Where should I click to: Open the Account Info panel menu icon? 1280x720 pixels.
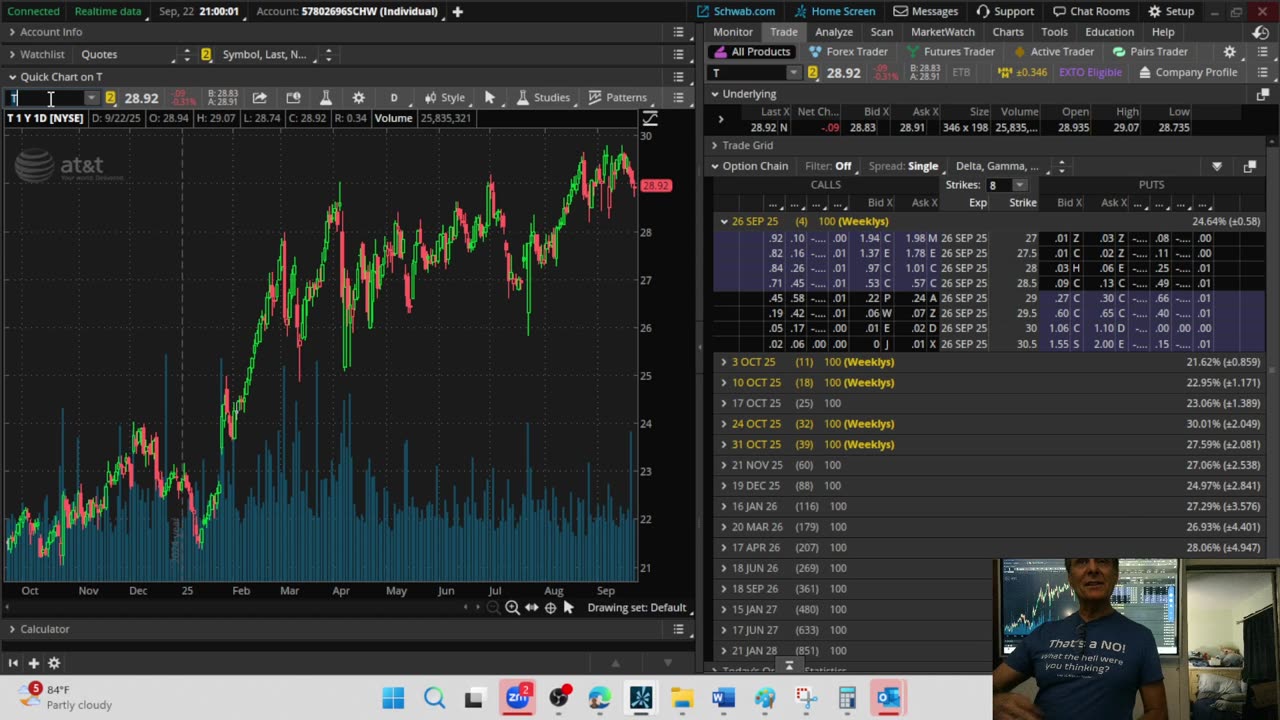(x=678, y=32)
